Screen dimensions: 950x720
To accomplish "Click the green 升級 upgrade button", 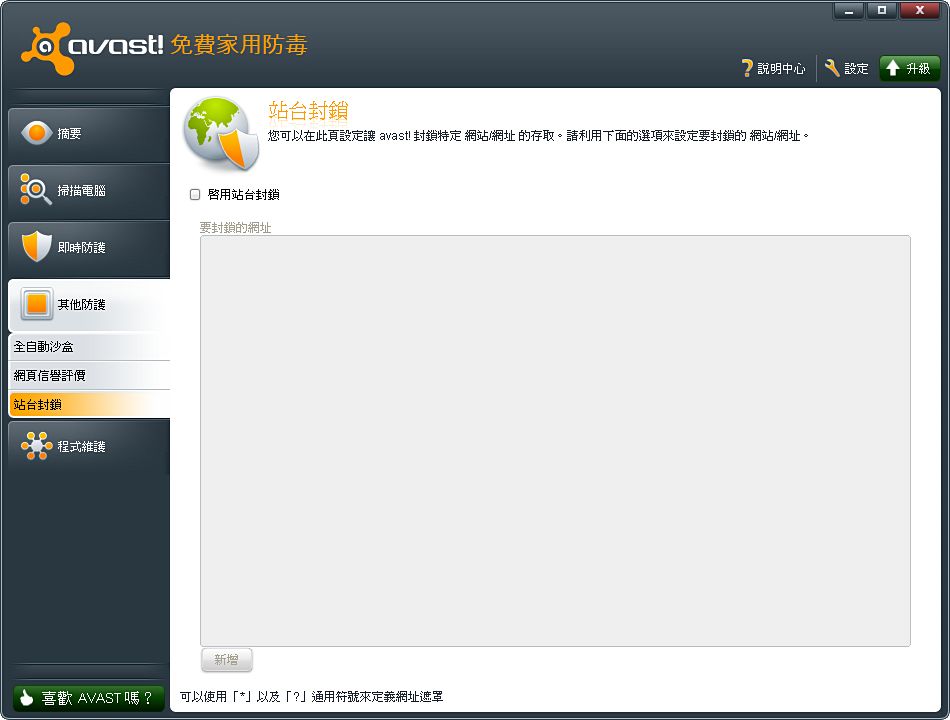I will pos(909,68).
